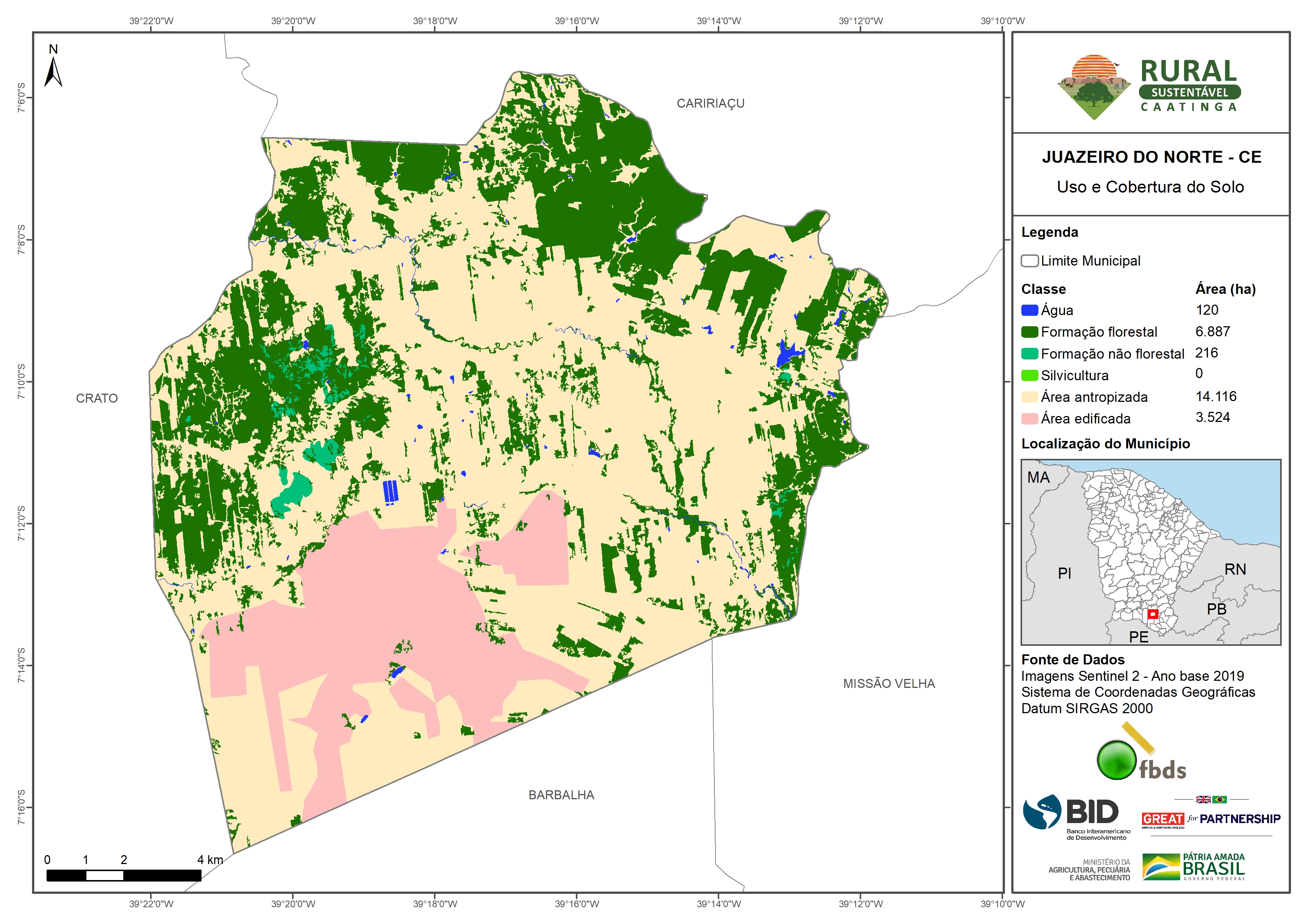
Task: Click the Ministério da Agricultura logo text
Action: 1089,870
